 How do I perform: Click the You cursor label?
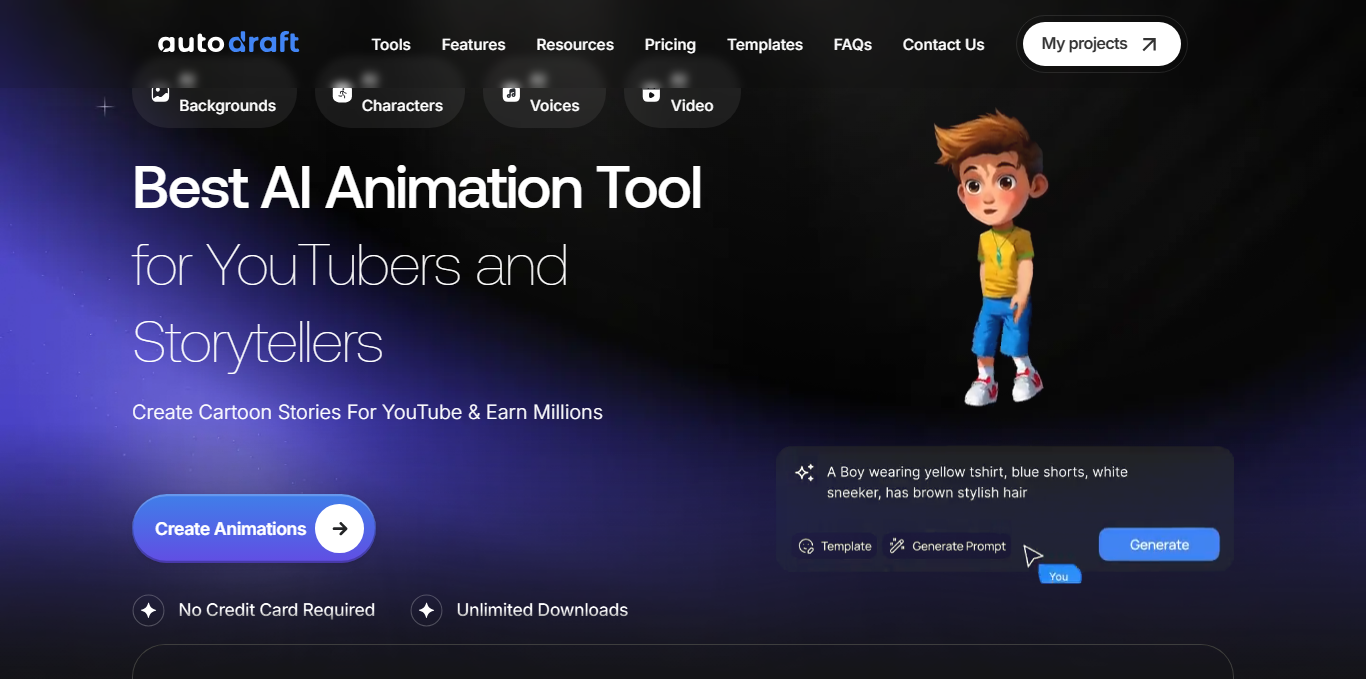(x=1059, y=575)
